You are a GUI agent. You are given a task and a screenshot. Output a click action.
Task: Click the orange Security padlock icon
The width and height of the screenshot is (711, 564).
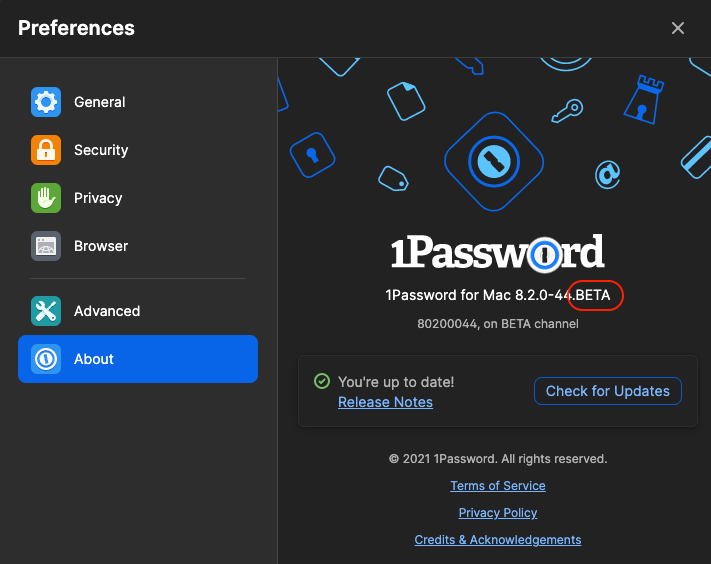46,150
